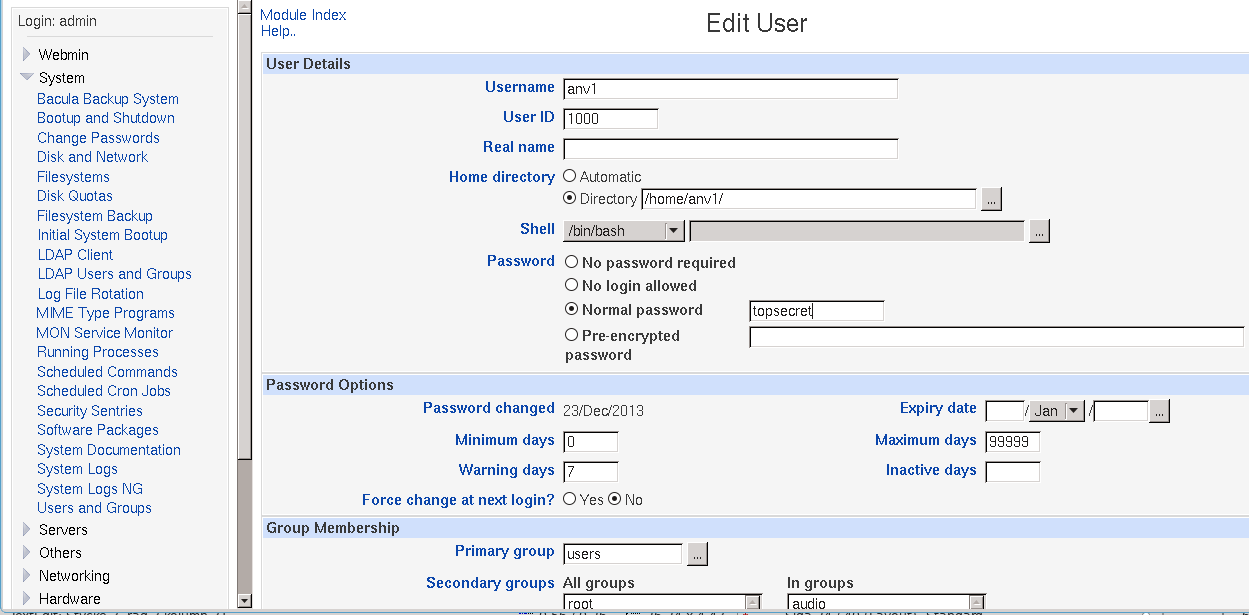Open Software Packages module
The width and height of the screenshot is (1249, 615).
[98, 430]
